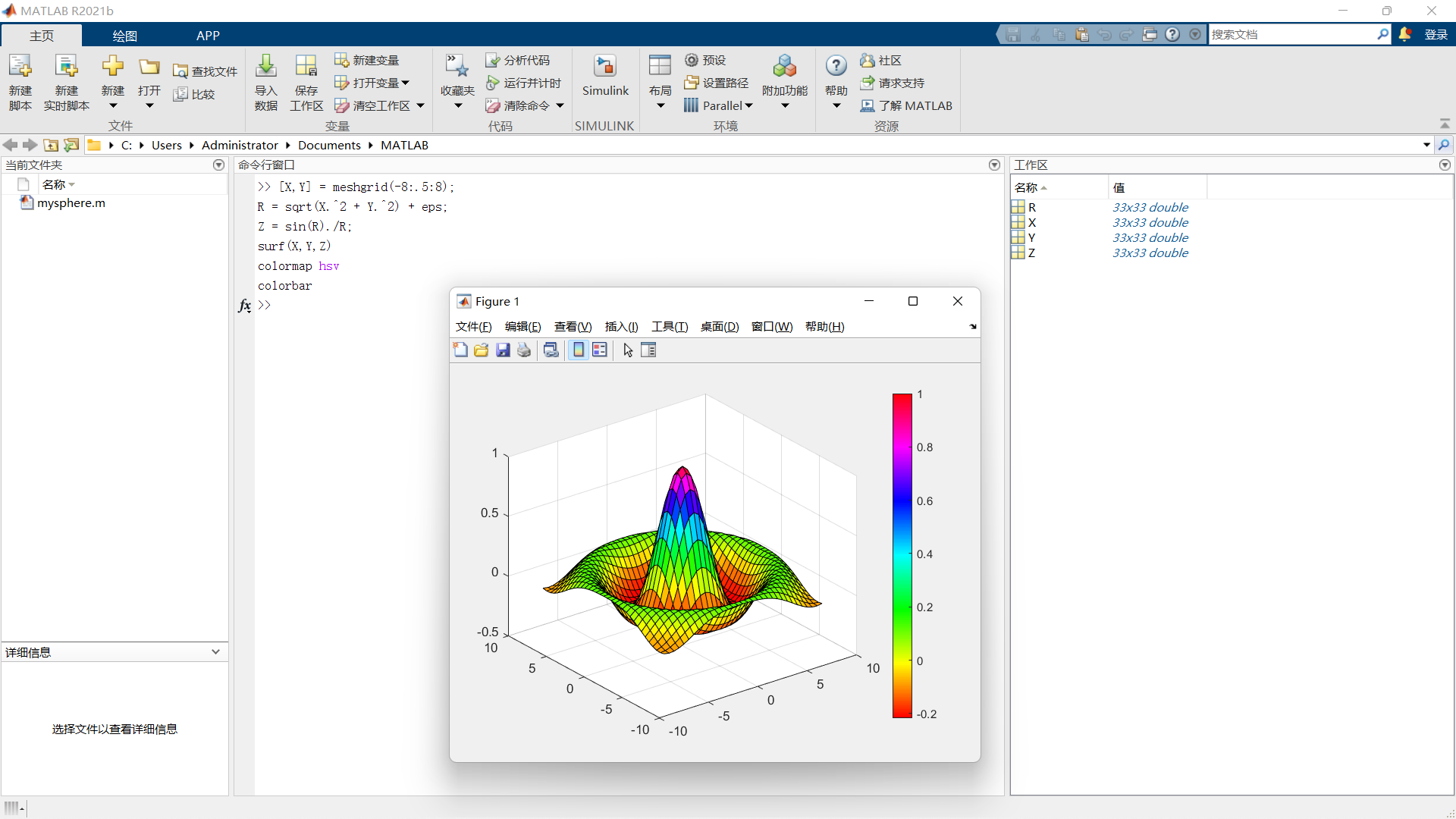
Task: Click Learn MATLAB button
Action: pyautogui.click(x=906, y=105)
